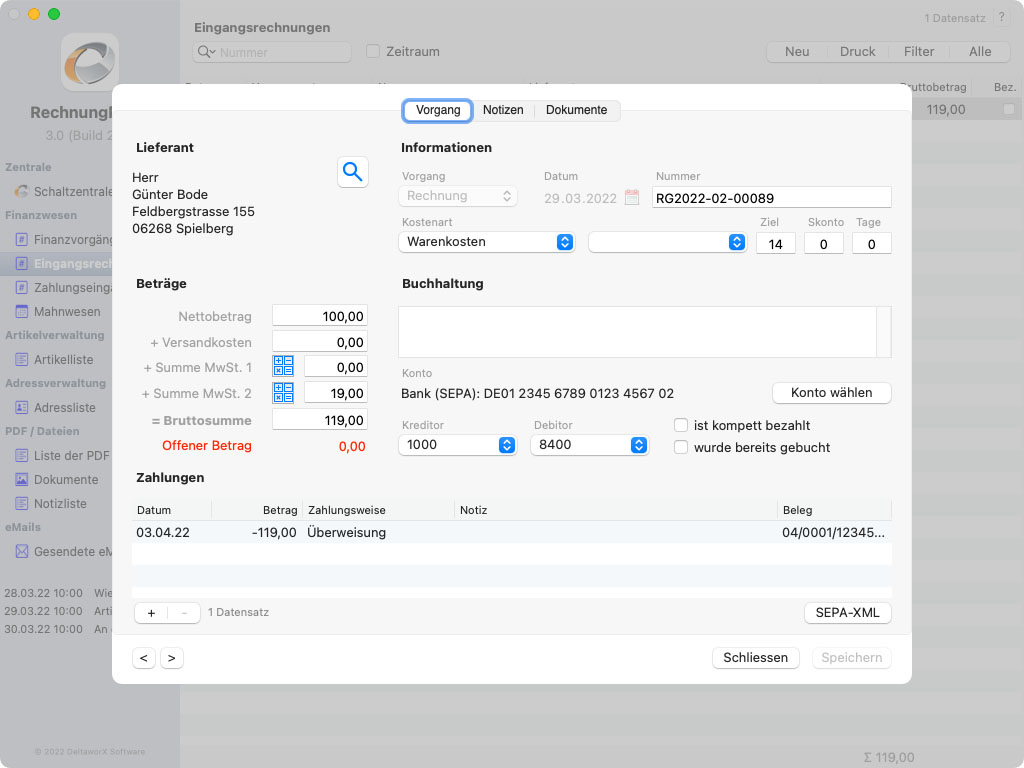
Task: Open the Dokumente tab
Action: tap(576, 110)
